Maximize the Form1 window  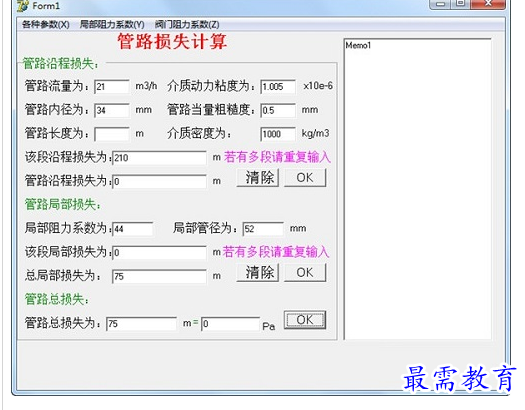coord(461,4)
